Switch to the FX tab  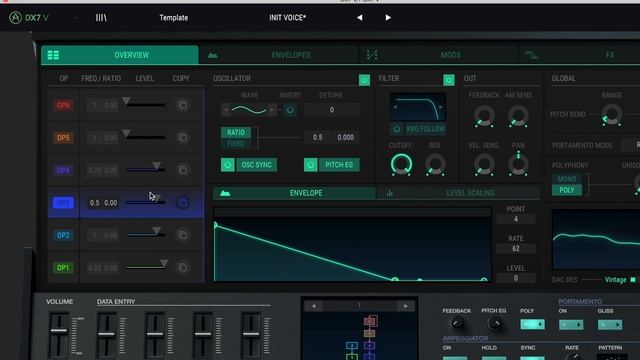pos(580,55)
